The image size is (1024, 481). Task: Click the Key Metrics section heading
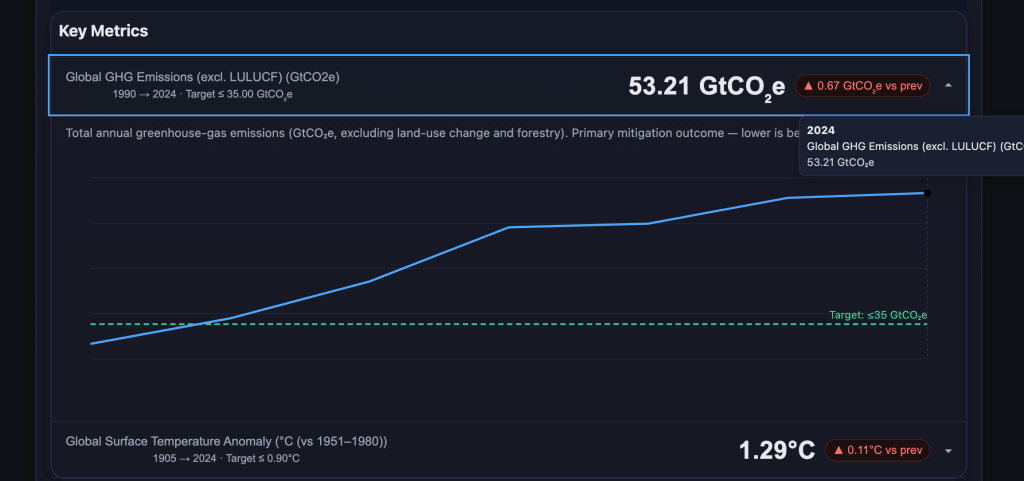[x=103, y=31]
